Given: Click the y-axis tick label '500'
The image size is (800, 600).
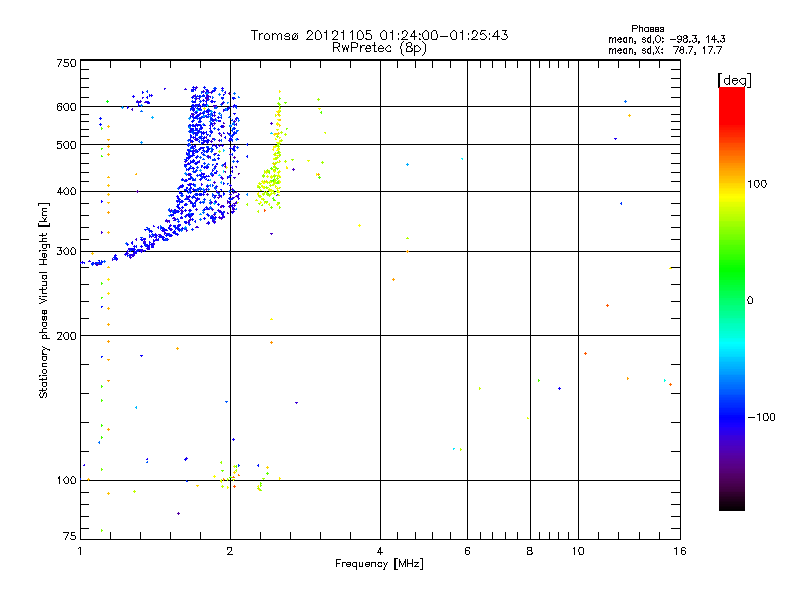Looking at the screenshot, I should pyautogui.click(x=66, y=145).
